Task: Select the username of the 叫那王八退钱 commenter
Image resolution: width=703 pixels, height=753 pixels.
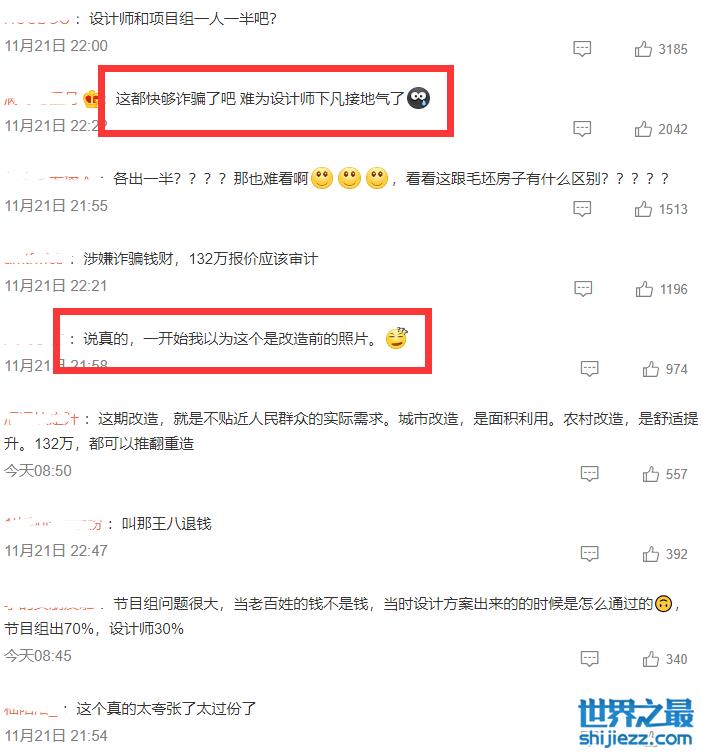Action: tap(53, 523)
